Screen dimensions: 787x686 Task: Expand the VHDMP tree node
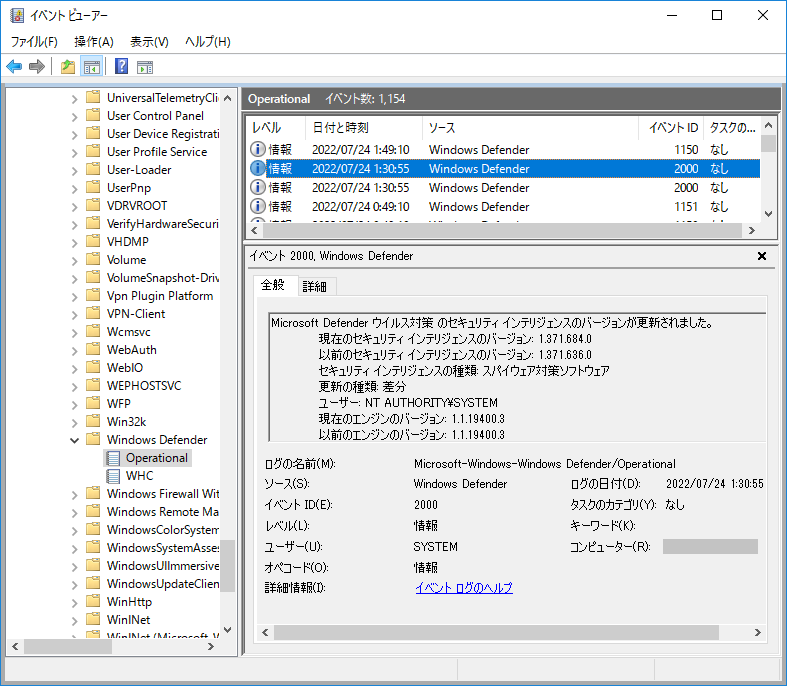pyautogui.click(x=74, y=242)
